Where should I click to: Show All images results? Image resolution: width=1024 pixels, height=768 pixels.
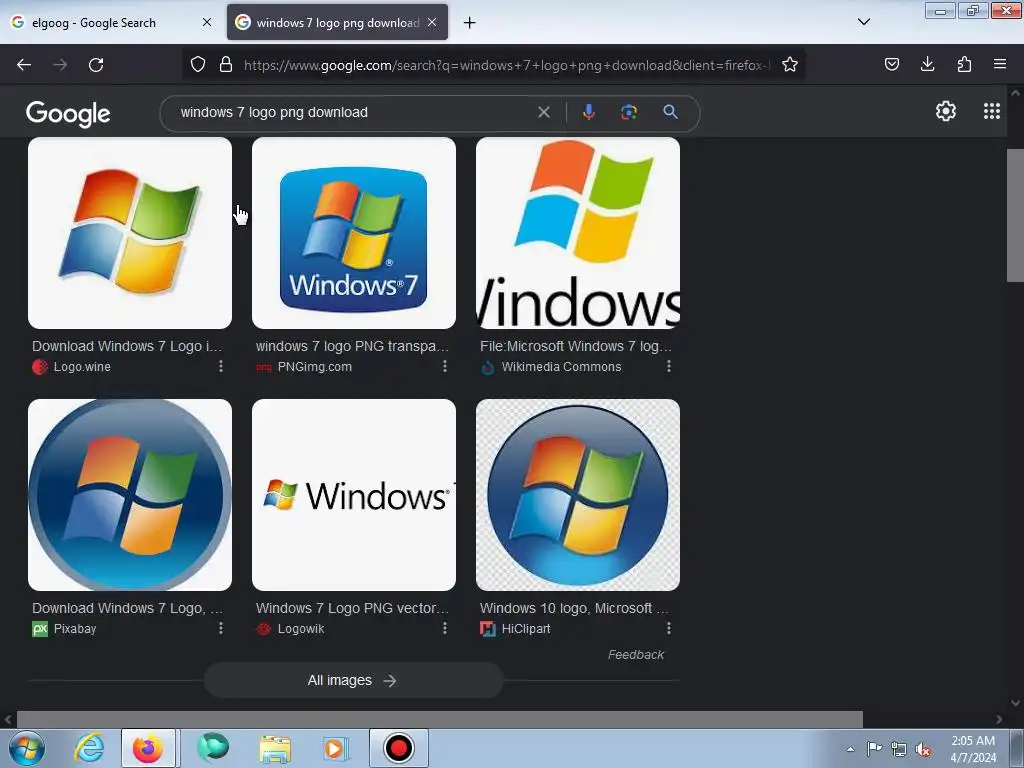pos(353,680)
